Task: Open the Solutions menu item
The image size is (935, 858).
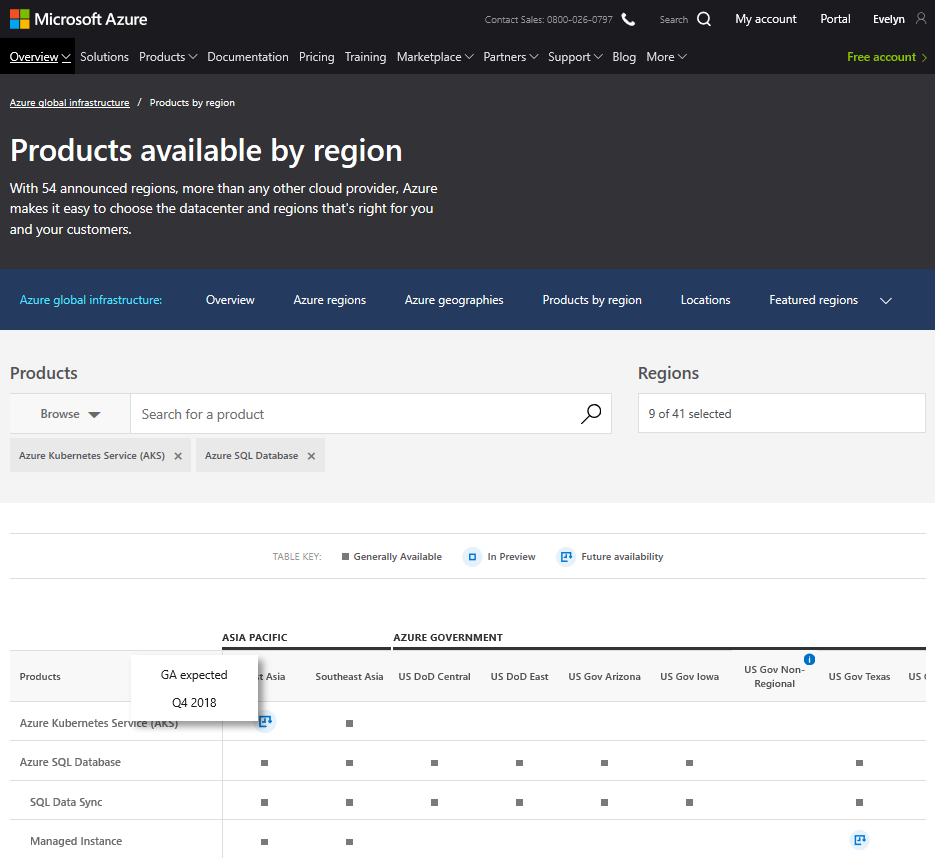Action: (104, 57)
